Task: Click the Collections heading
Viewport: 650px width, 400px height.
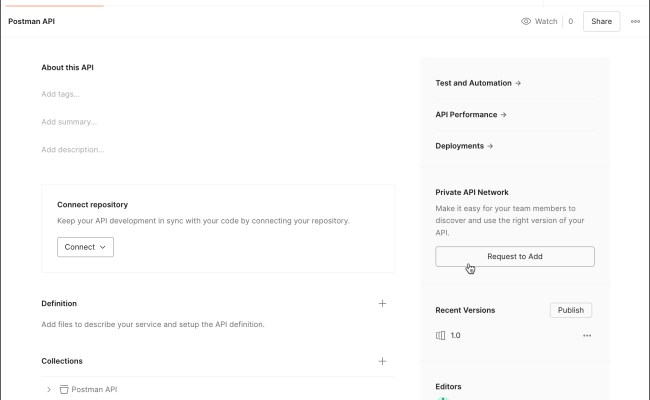Action: pos(62,361)
